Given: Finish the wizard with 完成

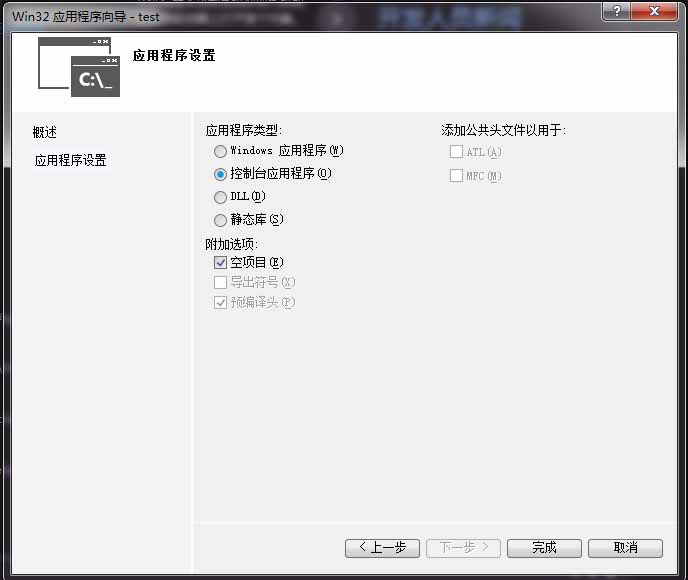Looking at the screenshot, I should coord(544,548).
